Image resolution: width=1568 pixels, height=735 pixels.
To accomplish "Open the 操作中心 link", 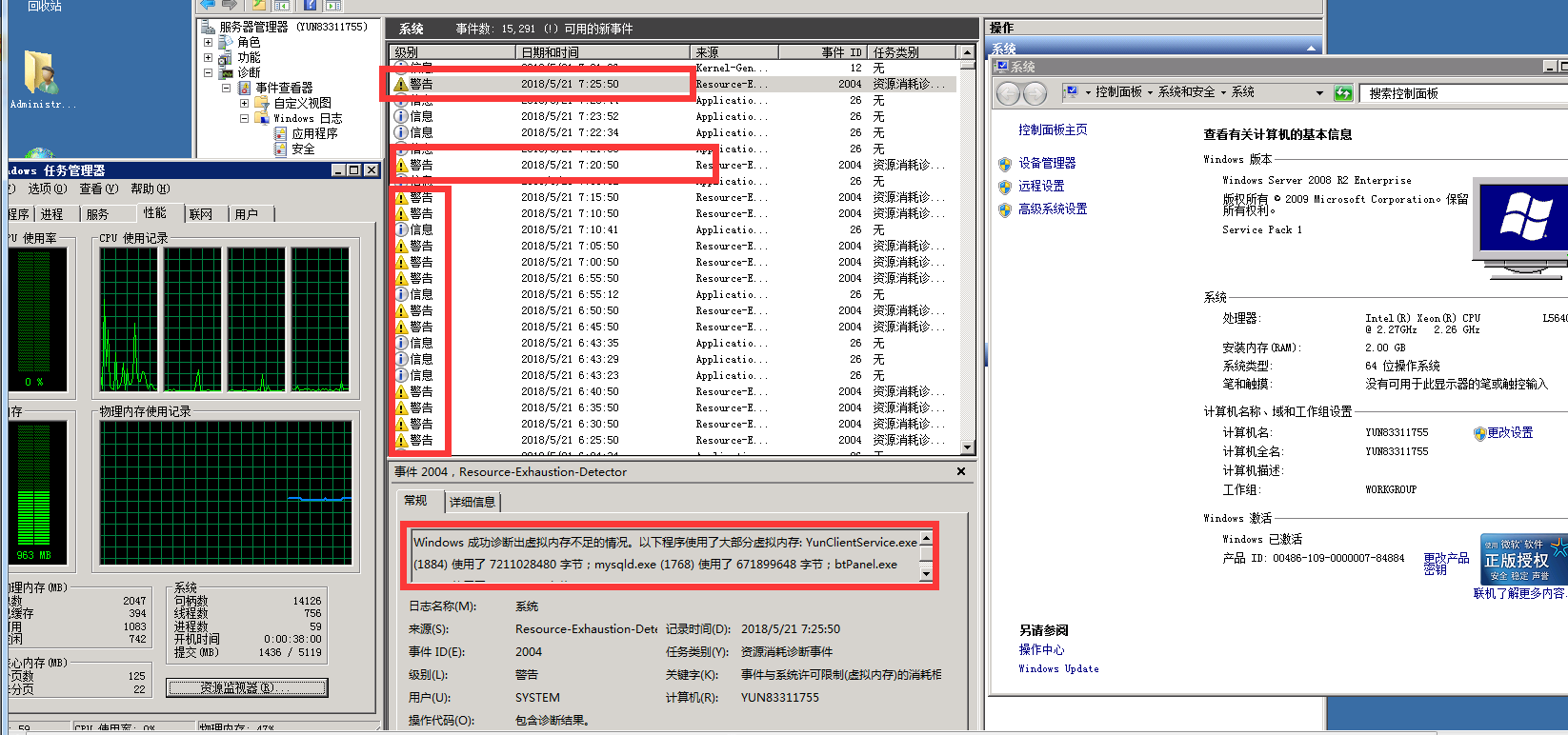I will coord(1041,650).
